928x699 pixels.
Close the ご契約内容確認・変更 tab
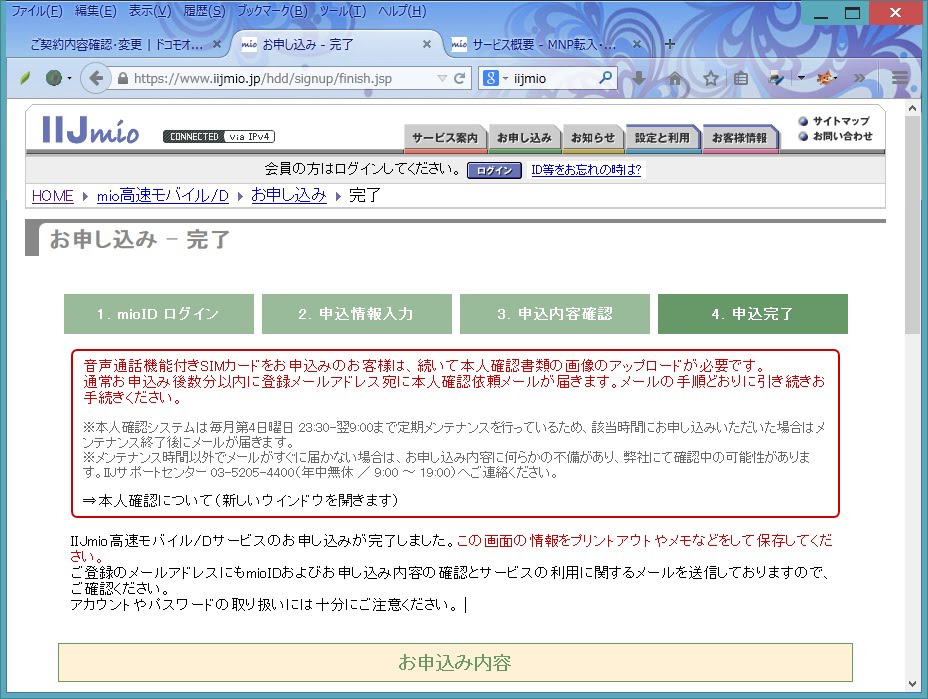click(217, 44)
